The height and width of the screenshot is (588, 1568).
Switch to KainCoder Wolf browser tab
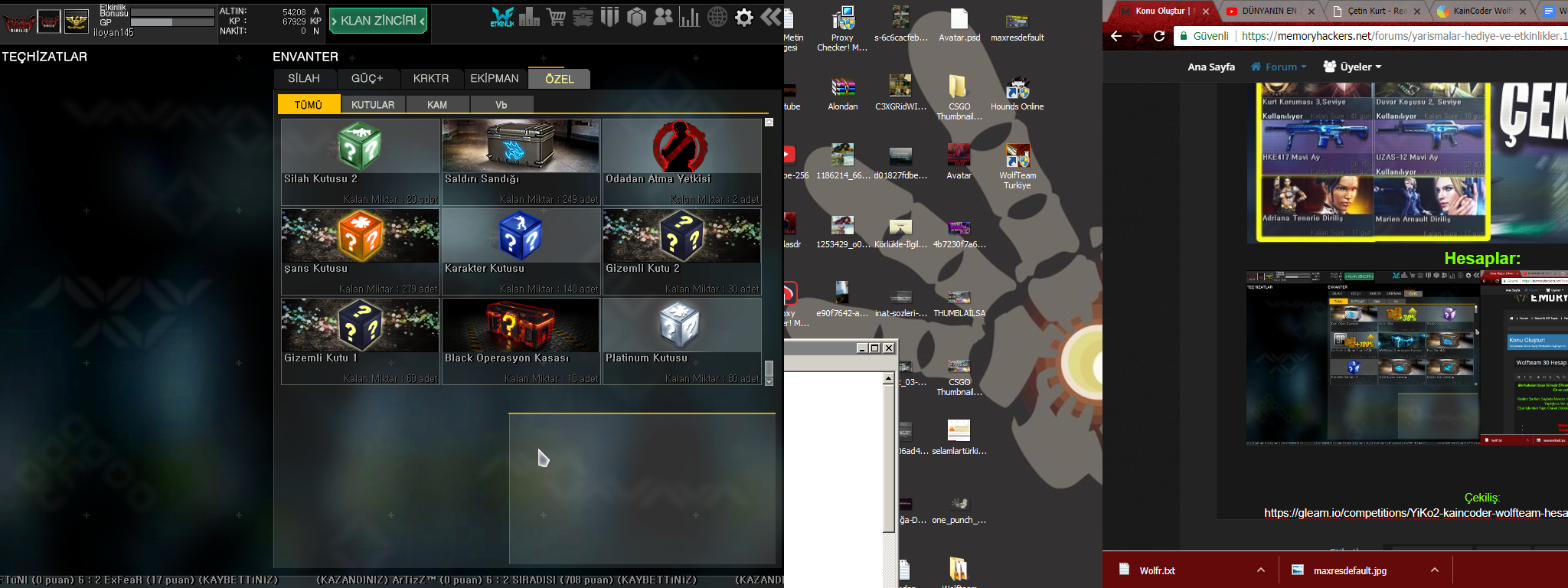click(x=1481, y=11)
